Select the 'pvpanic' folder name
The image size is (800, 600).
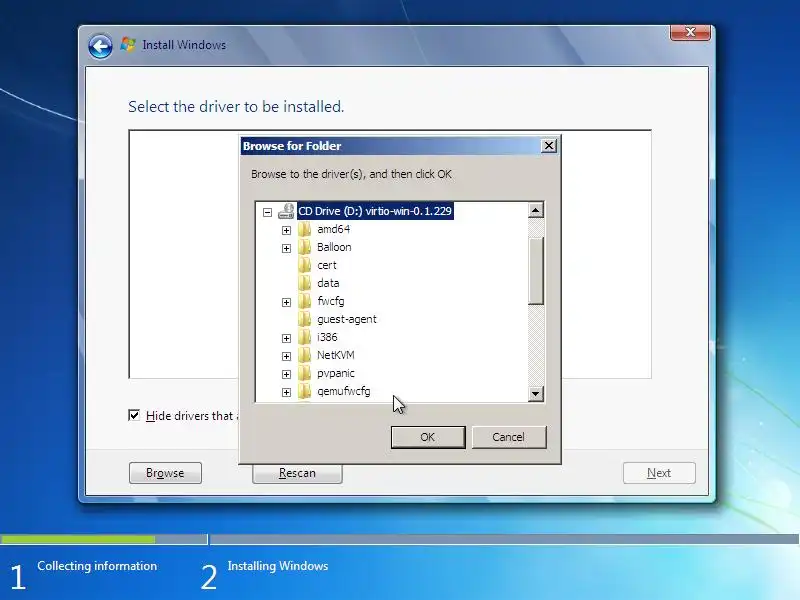(x=336, y=373)
